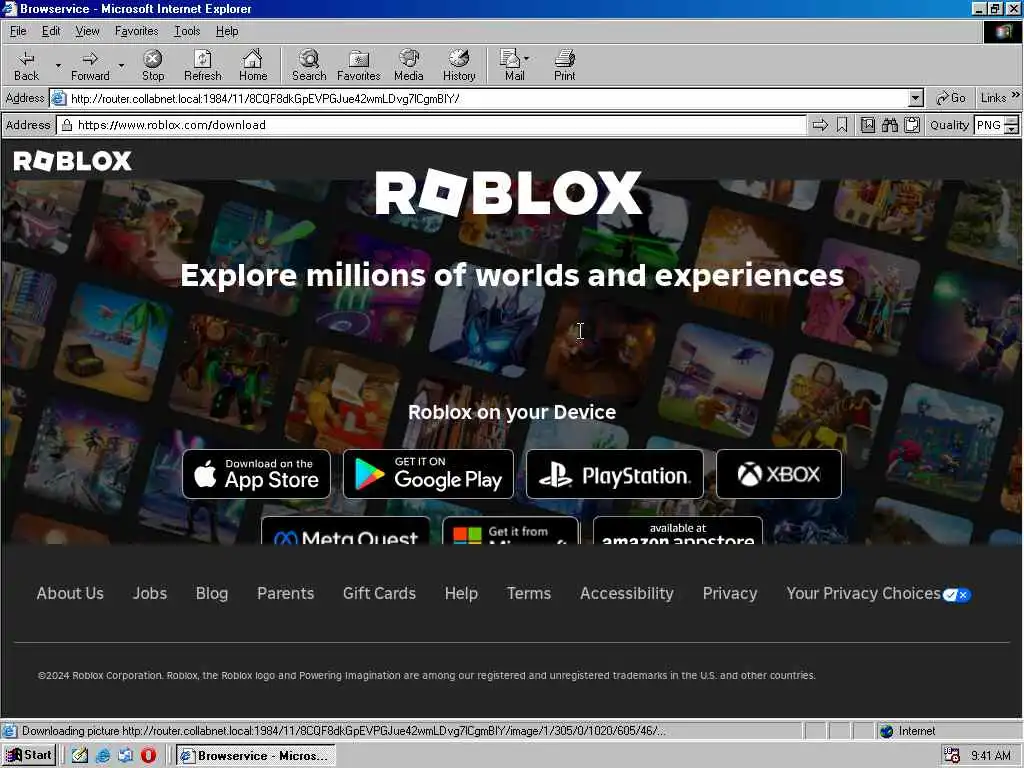Click the router.collabnet.local IE address field
This screenshot has width=1024, height=768.
487,99
